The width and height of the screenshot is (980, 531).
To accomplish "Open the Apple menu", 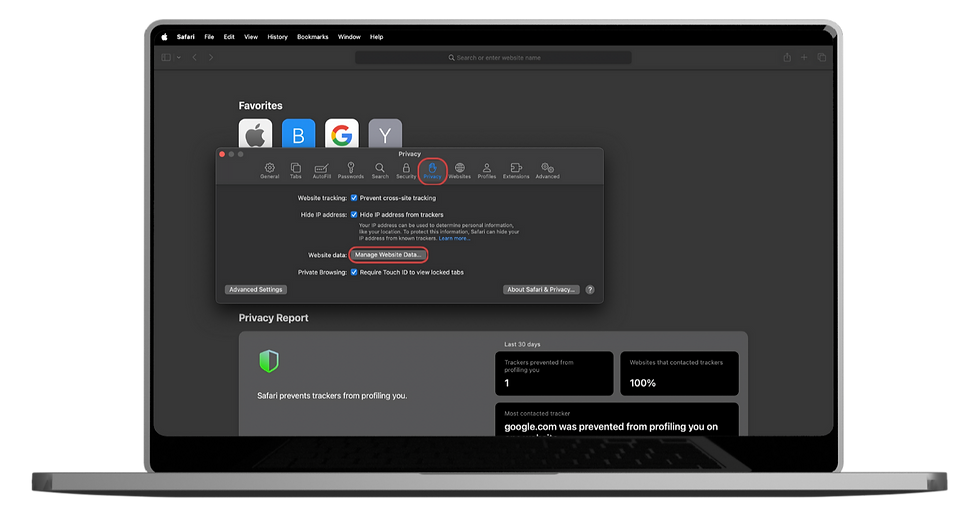I will coord(164,37).
